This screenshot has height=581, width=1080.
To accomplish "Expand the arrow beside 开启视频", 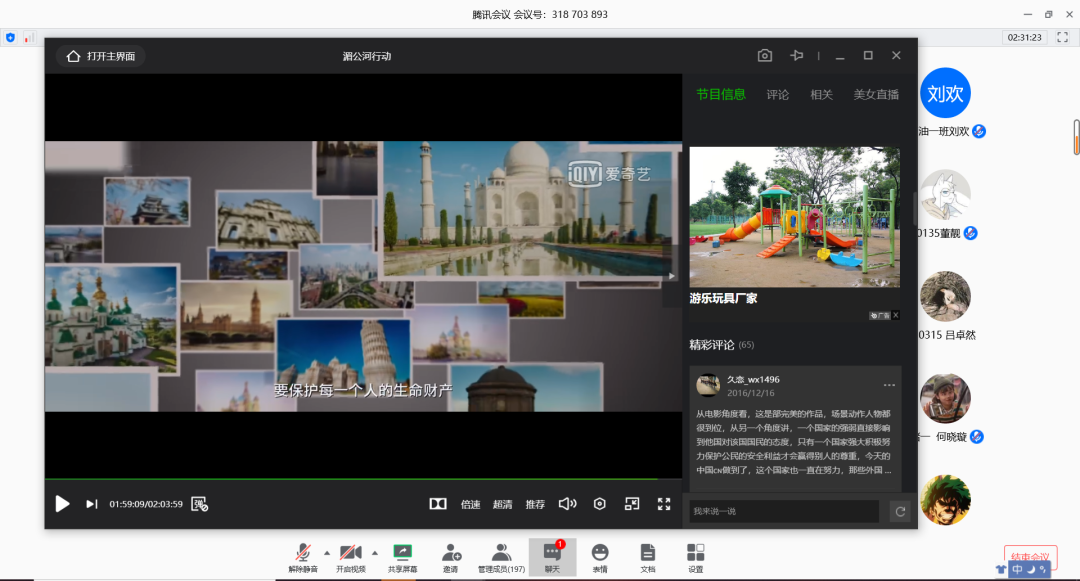I will (375, 552).
